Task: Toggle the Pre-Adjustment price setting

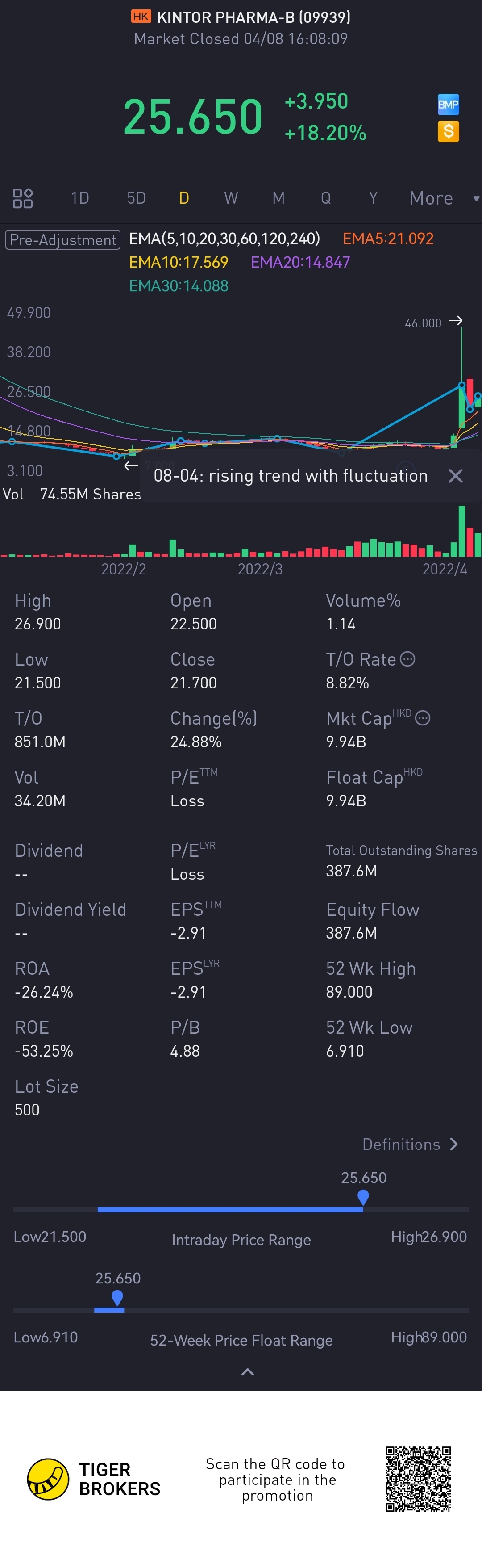Action: pos(62,240)
